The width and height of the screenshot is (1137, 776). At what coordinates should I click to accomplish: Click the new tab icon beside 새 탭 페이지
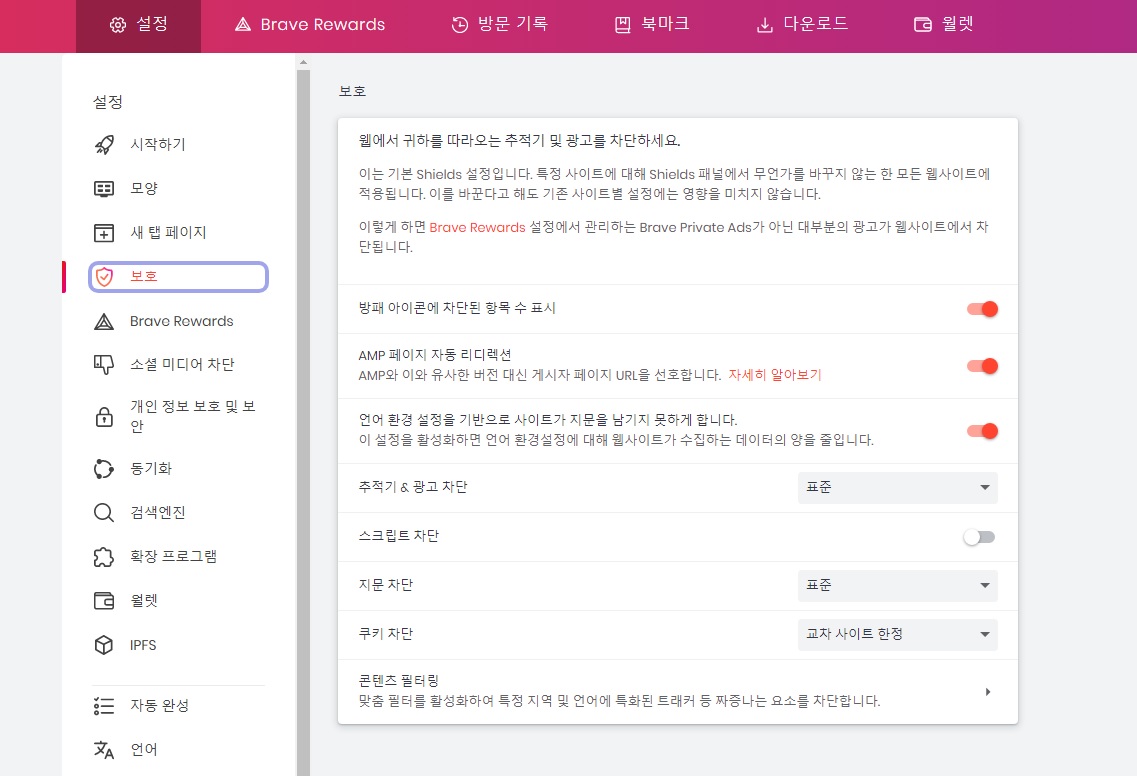pos(104,233)
